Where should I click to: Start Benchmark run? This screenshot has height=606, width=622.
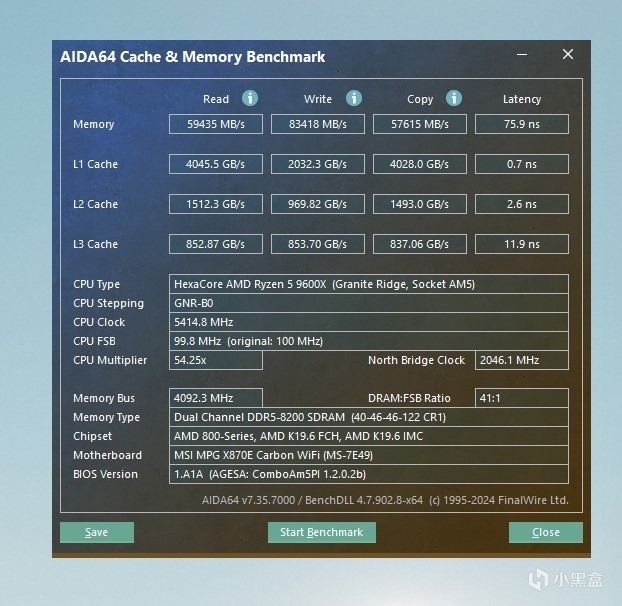(322, 532)
